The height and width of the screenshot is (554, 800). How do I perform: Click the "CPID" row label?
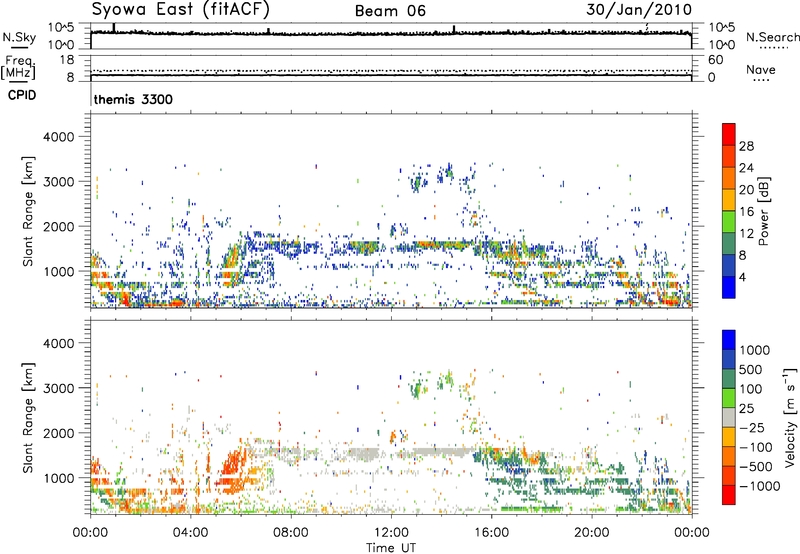tap(22, 95)
